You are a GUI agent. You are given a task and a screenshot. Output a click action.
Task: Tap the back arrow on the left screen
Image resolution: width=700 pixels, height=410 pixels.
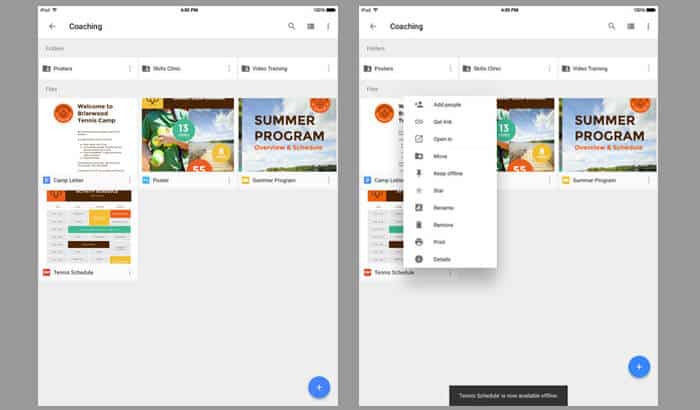[52, 26]
